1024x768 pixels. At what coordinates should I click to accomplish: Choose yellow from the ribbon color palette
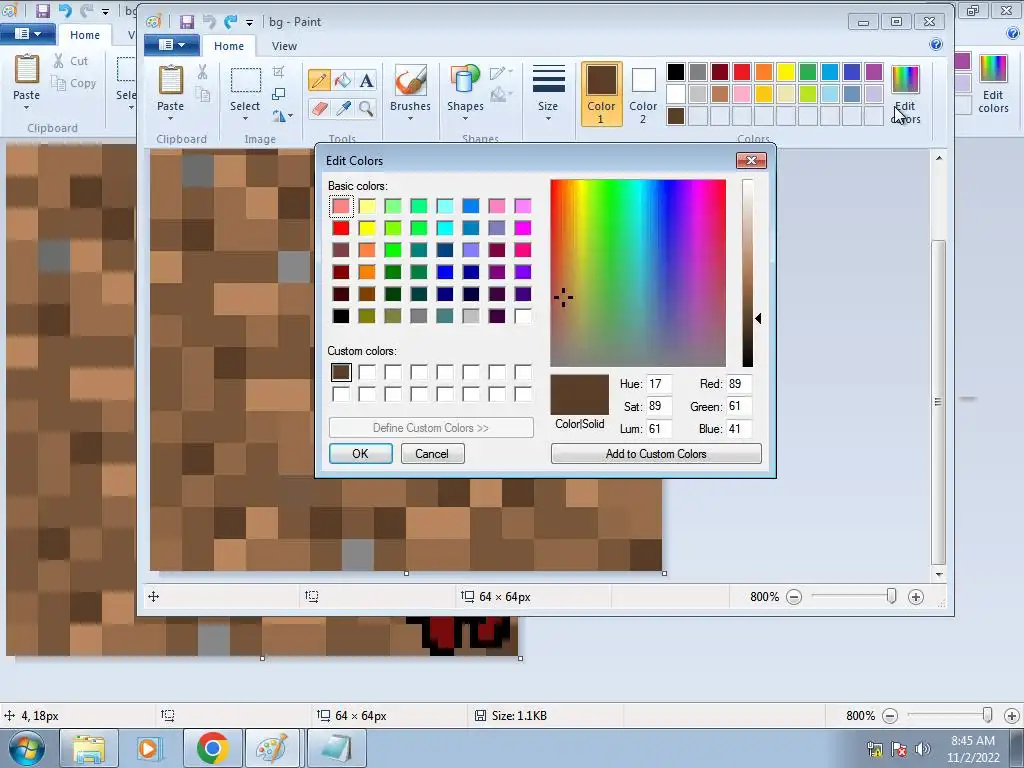tap(786, 72)
